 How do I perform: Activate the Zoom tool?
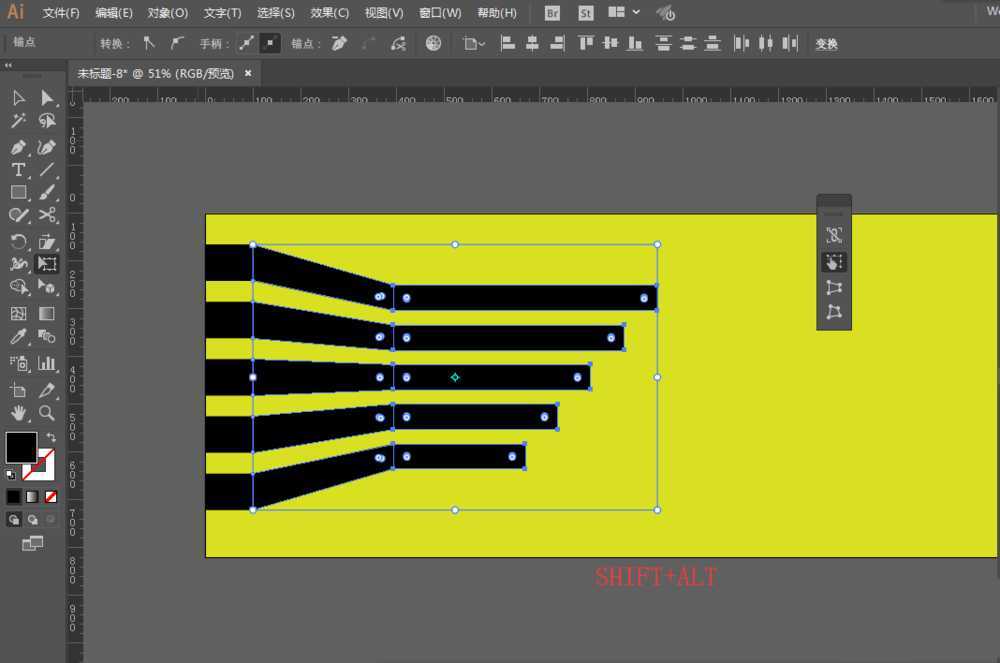47,413
